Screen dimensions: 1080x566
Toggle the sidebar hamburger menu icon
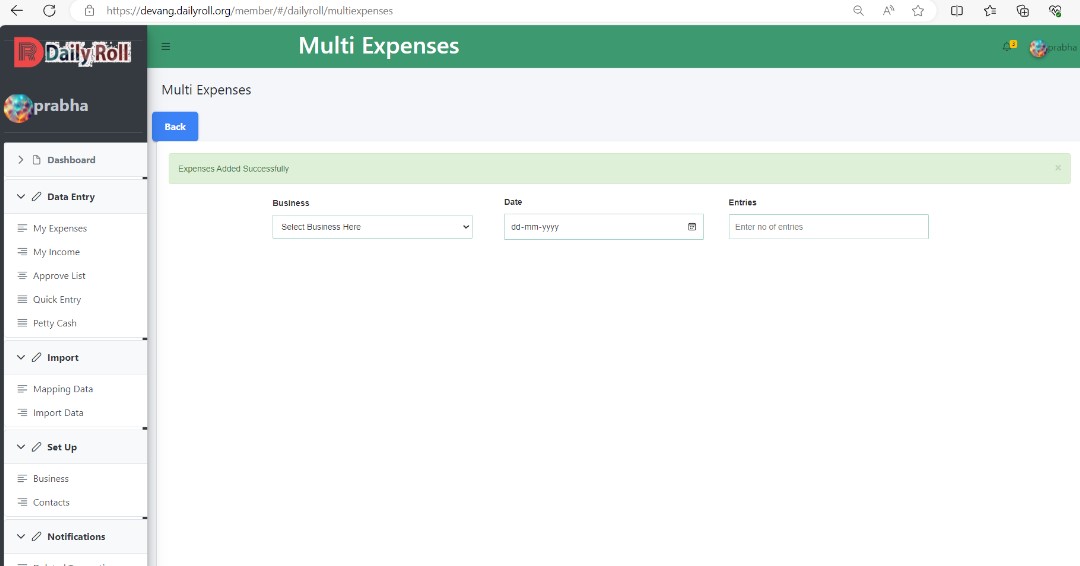pos(166,47)
